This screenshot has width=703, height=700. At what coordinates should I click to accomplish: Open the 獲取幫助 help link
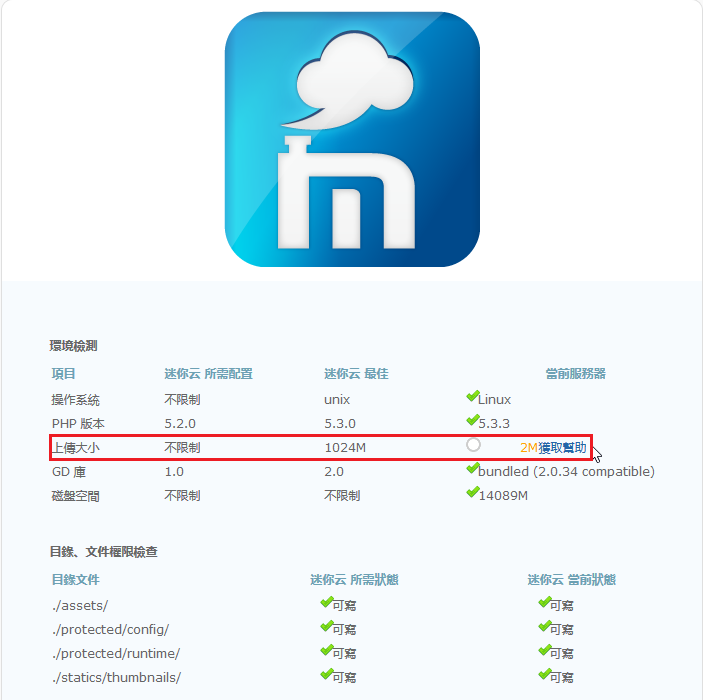click(x=562, y=448)
